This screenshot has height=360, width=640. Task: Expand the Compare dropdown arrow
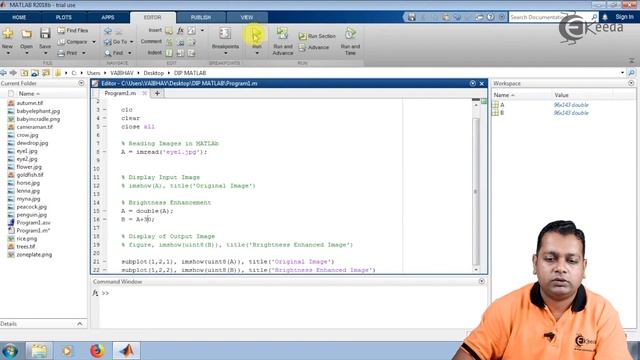94,42
